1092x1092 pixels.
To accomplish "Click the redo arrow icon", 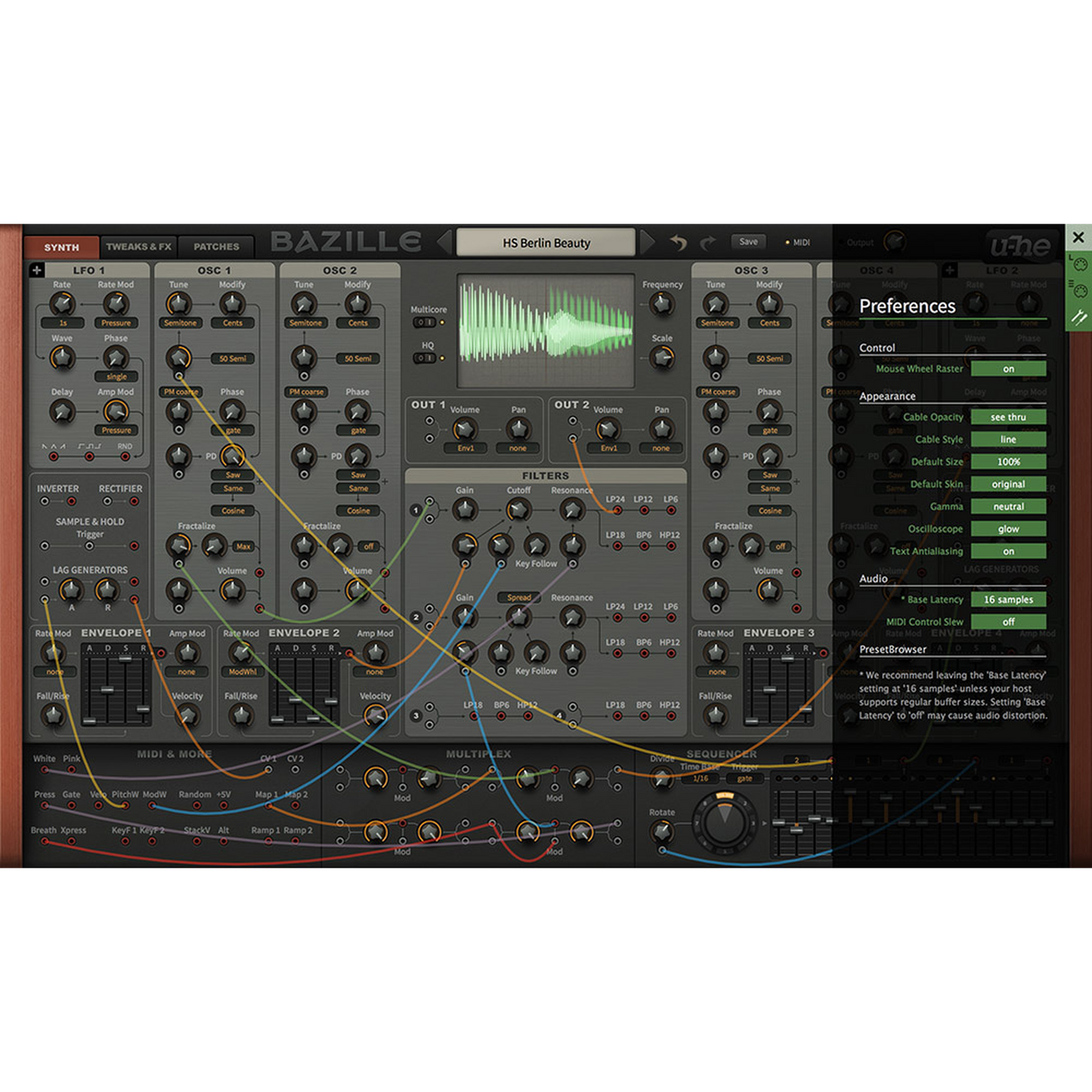I will click(708, 243).
